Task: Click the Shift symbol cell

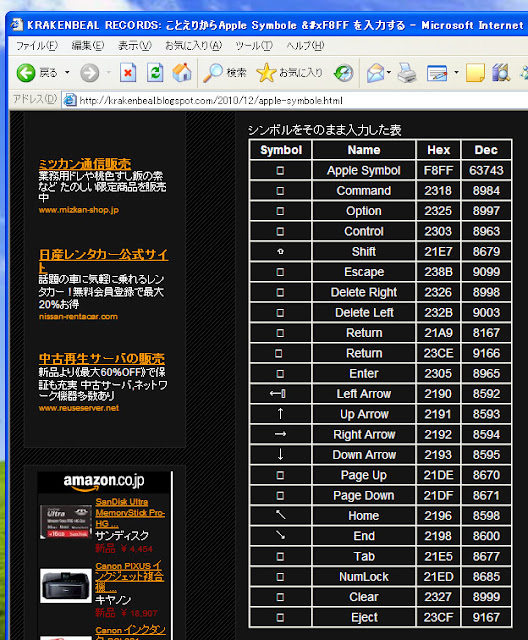Action: coord(281,251)
